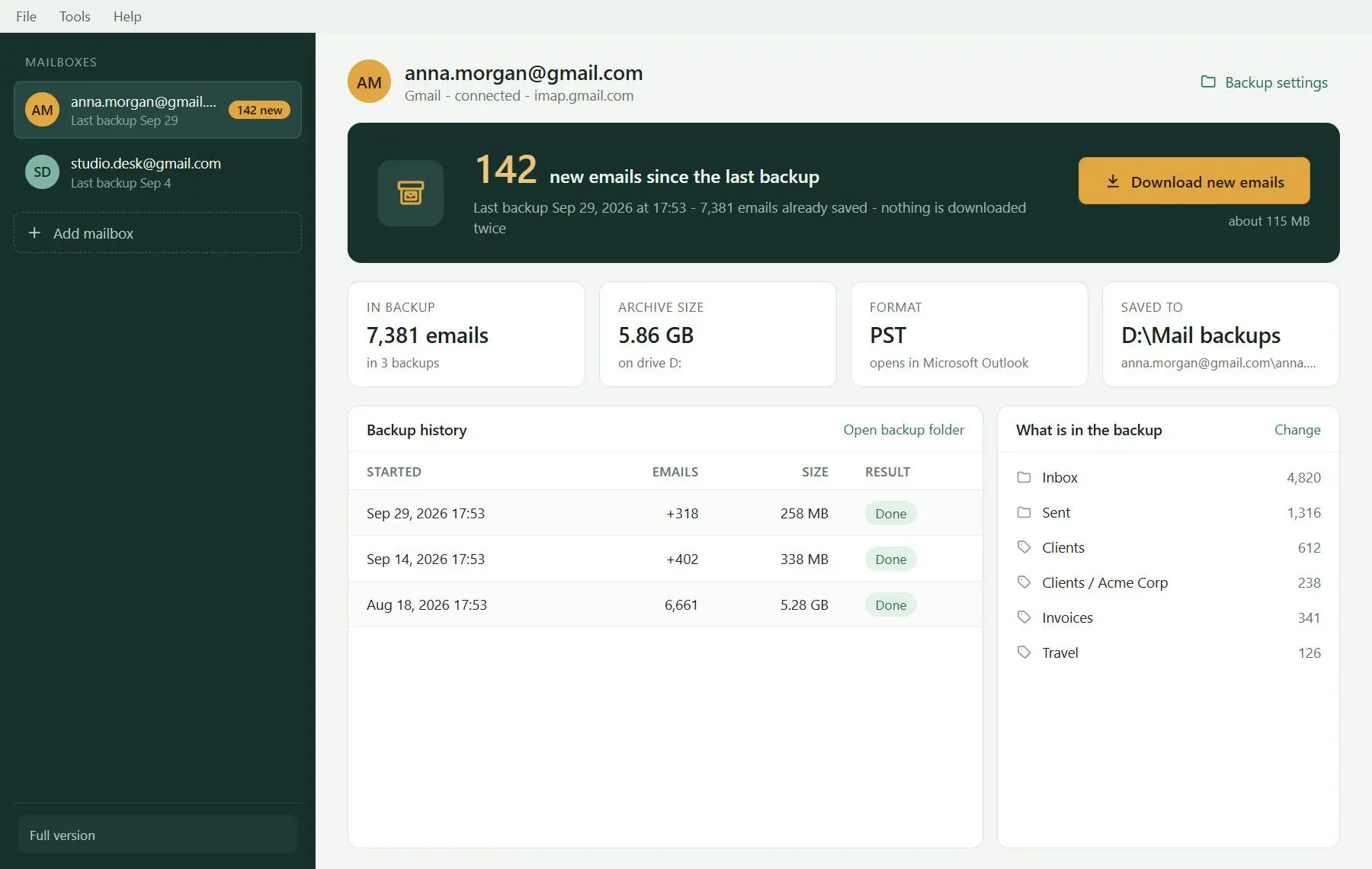Click the tag icon next to Invoices
Image resolution: width=1372 pixels, height=869 pixels.
tap(1024, 617)
